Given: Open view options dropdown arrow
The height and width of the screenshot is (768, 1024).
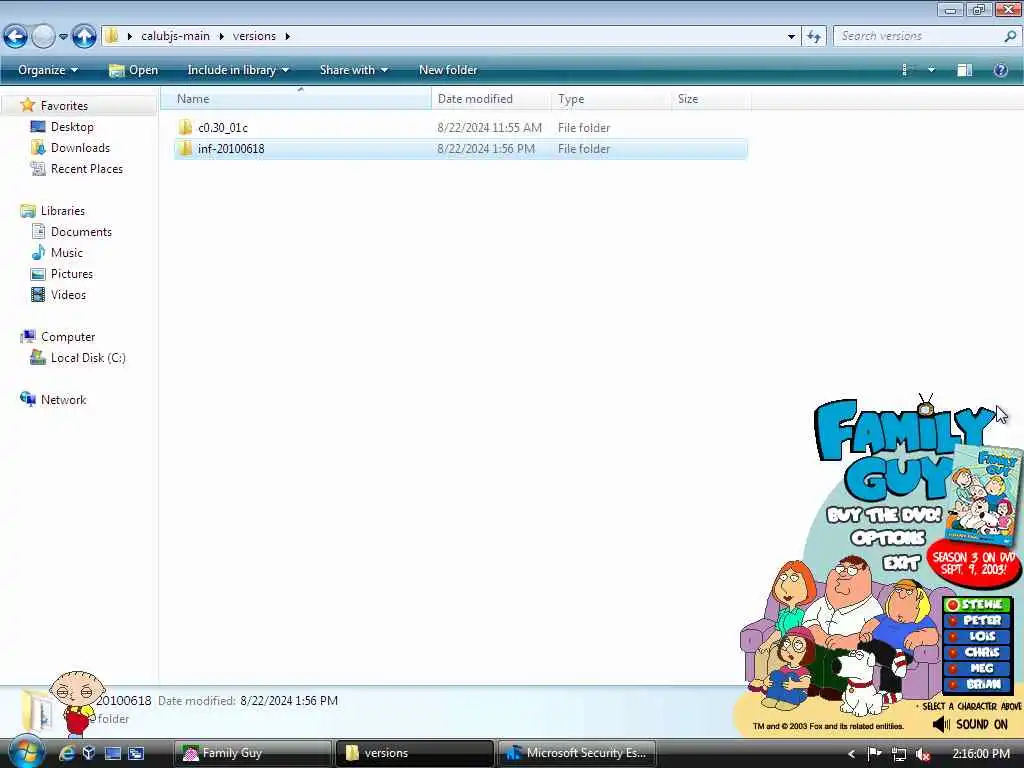Looking at the screenshot, I should [x=931, y=70].
